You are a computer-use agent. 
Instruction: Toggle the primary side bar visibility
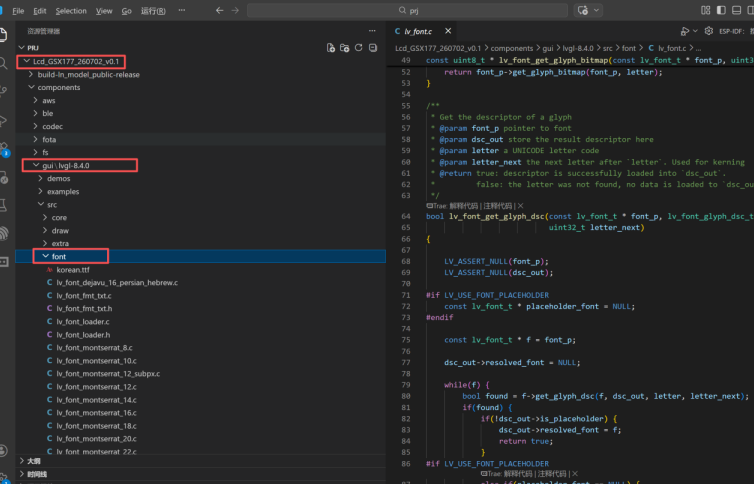coord(721,10)
